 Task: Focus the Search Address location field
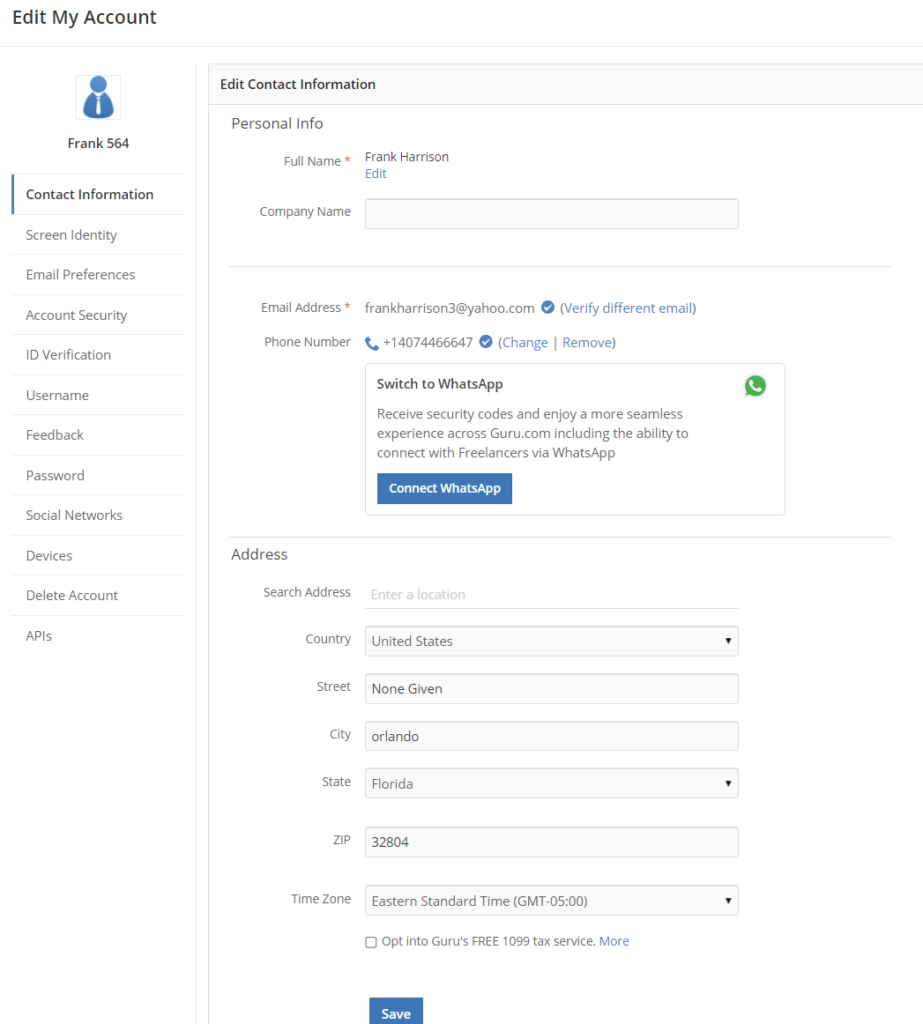click(x=551, y=594)
